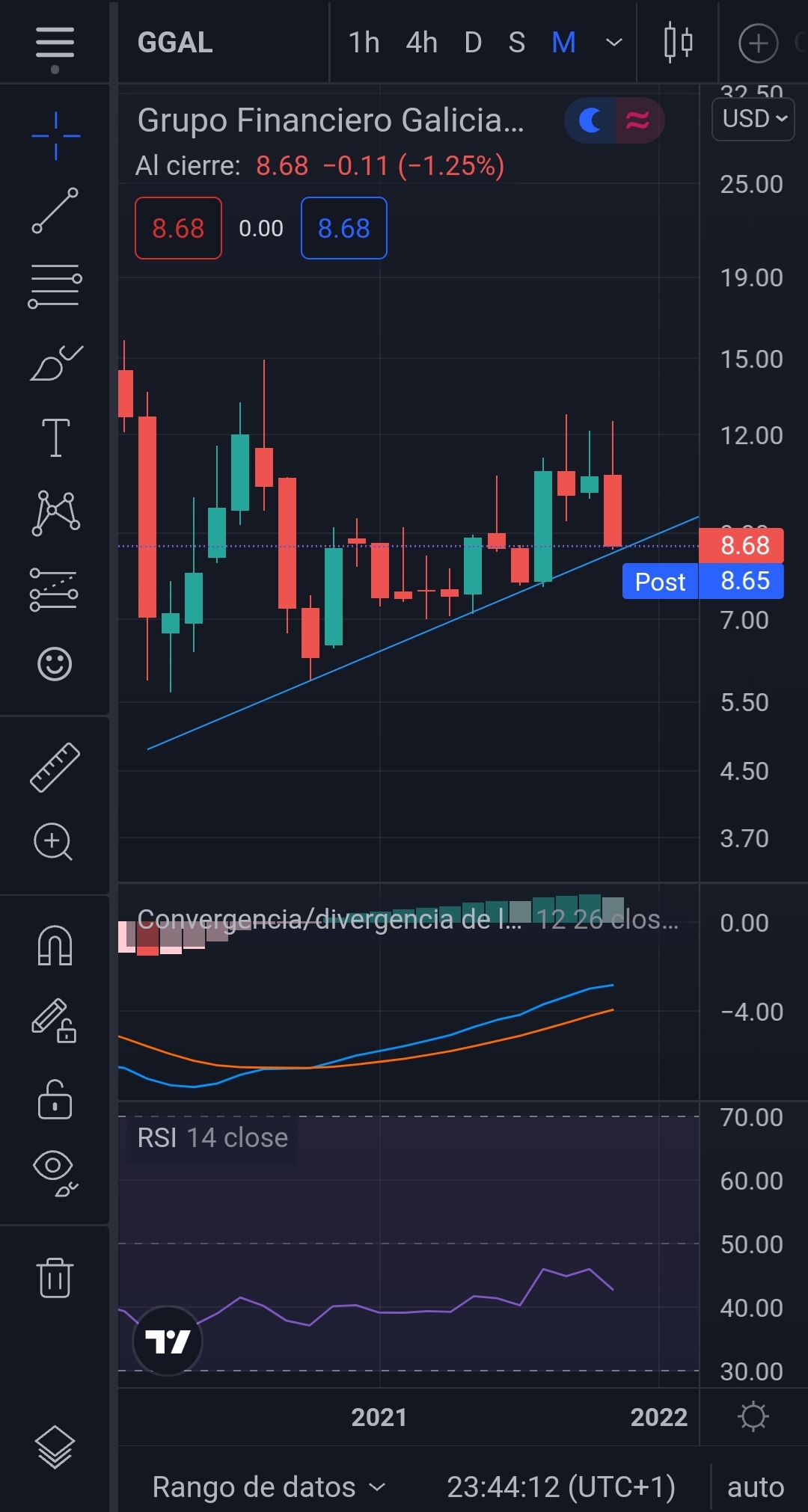Switch to the 4h timeframe
This screenshot has width=808, height=1512.
pos(421,43)
